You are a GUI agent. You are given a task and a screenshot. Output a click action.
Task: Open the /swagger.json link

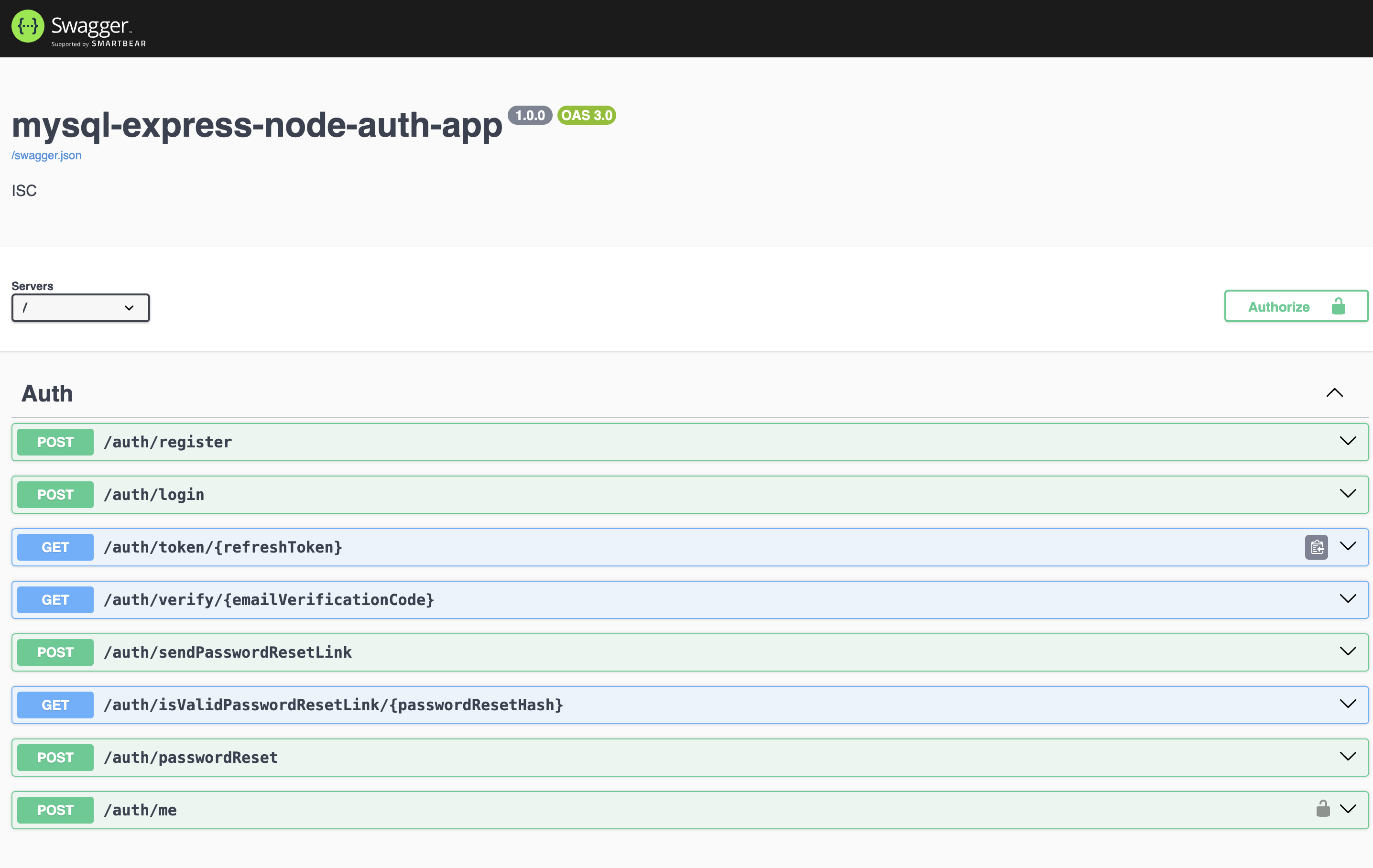pos(46,155)
